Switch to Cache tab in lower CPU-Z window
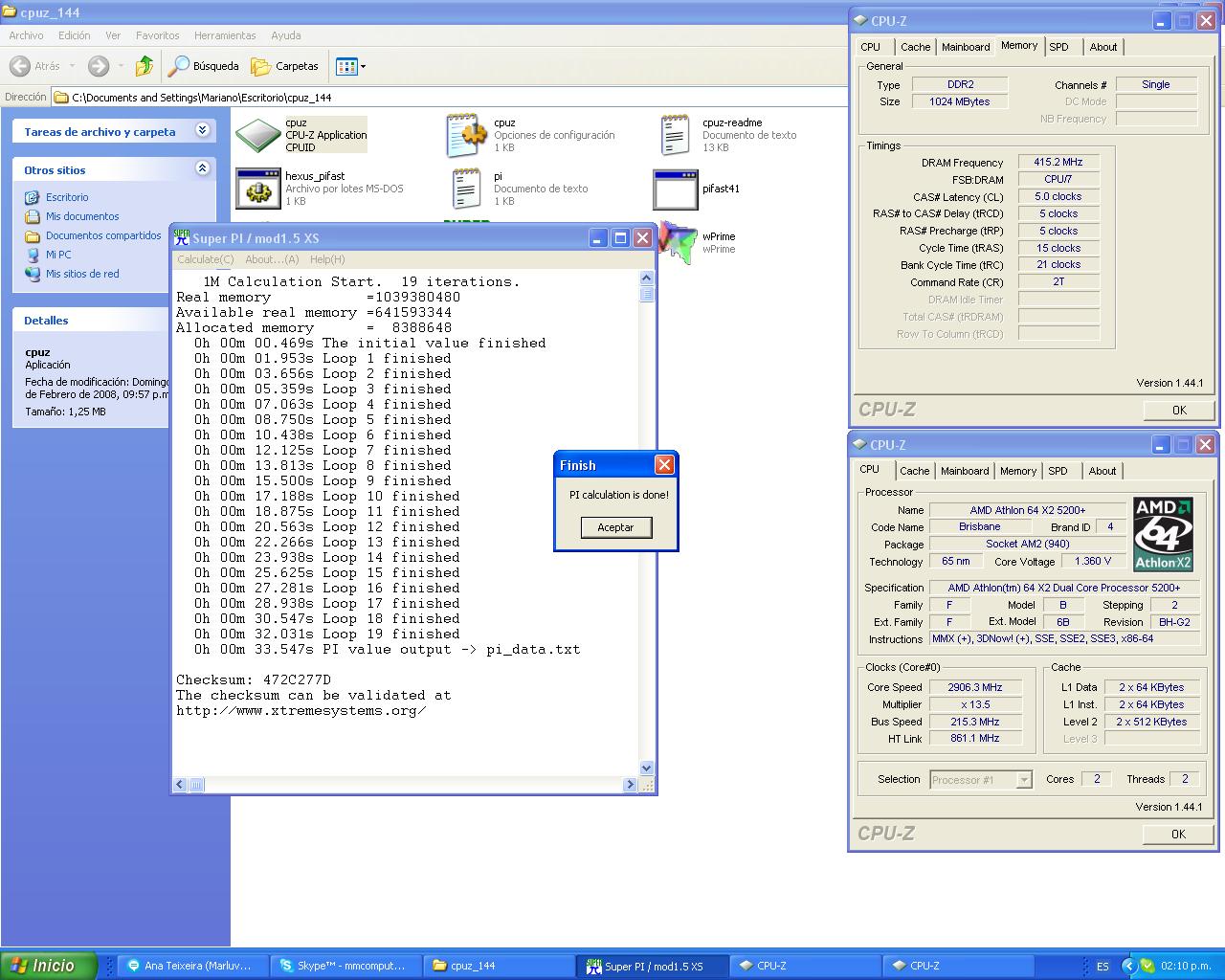1225x980 pixels. tap(914, 471)
